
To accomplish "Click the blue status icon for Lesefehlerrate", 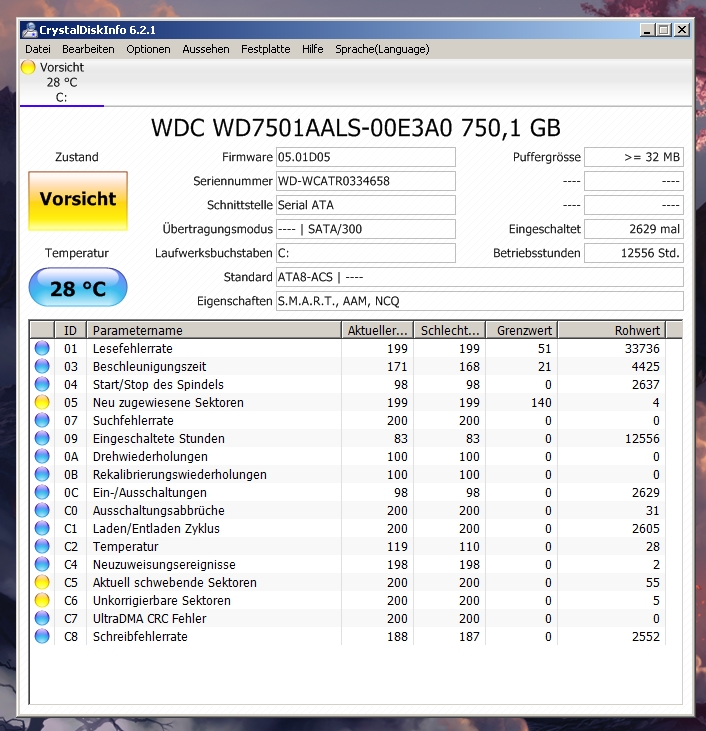I will point(42,348).
